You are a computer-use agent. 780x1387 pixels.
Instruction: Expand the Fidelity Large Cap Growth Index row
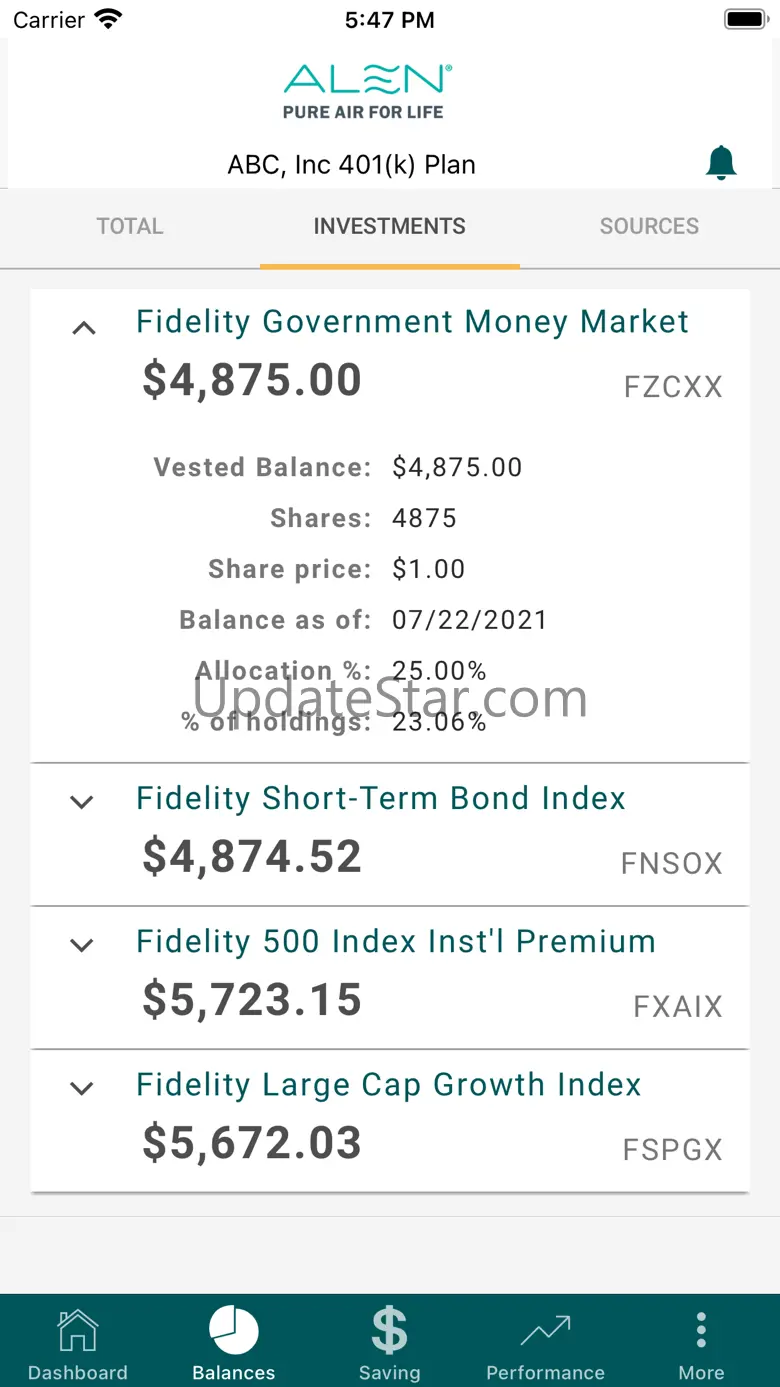(82, 1088)
